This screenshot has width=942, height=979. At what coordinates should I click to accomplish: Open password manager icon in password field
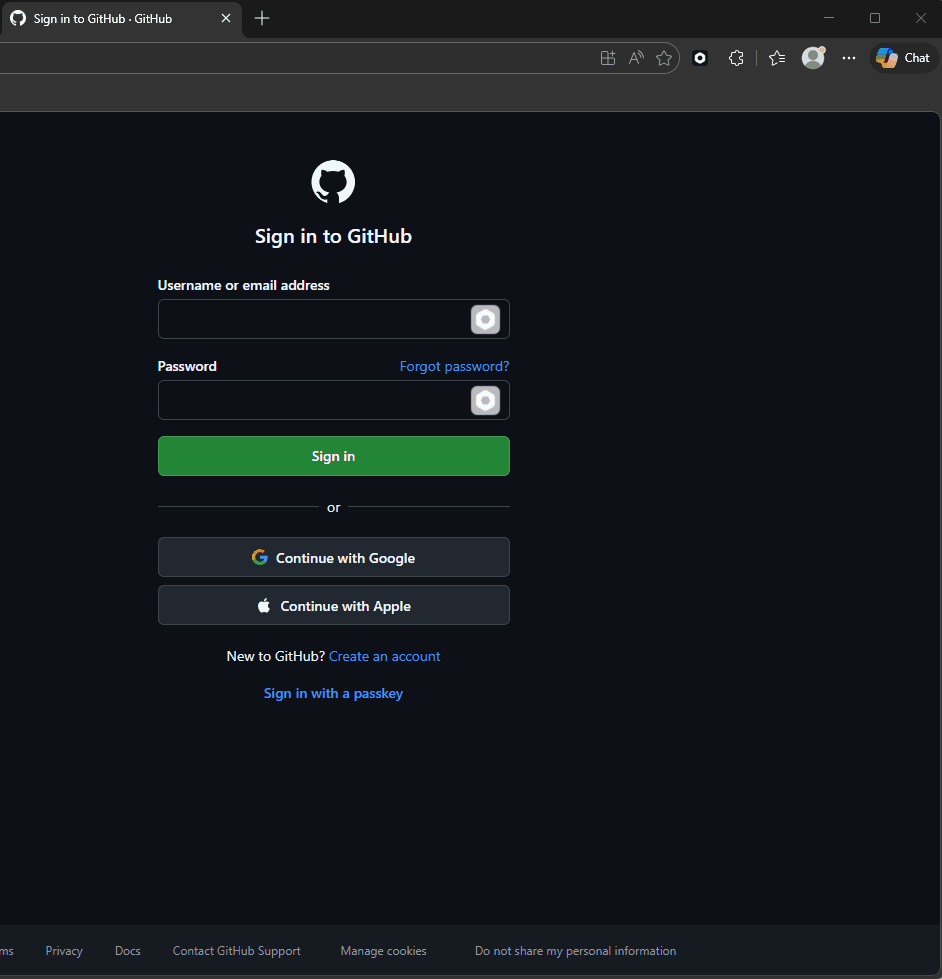[485, 400]
